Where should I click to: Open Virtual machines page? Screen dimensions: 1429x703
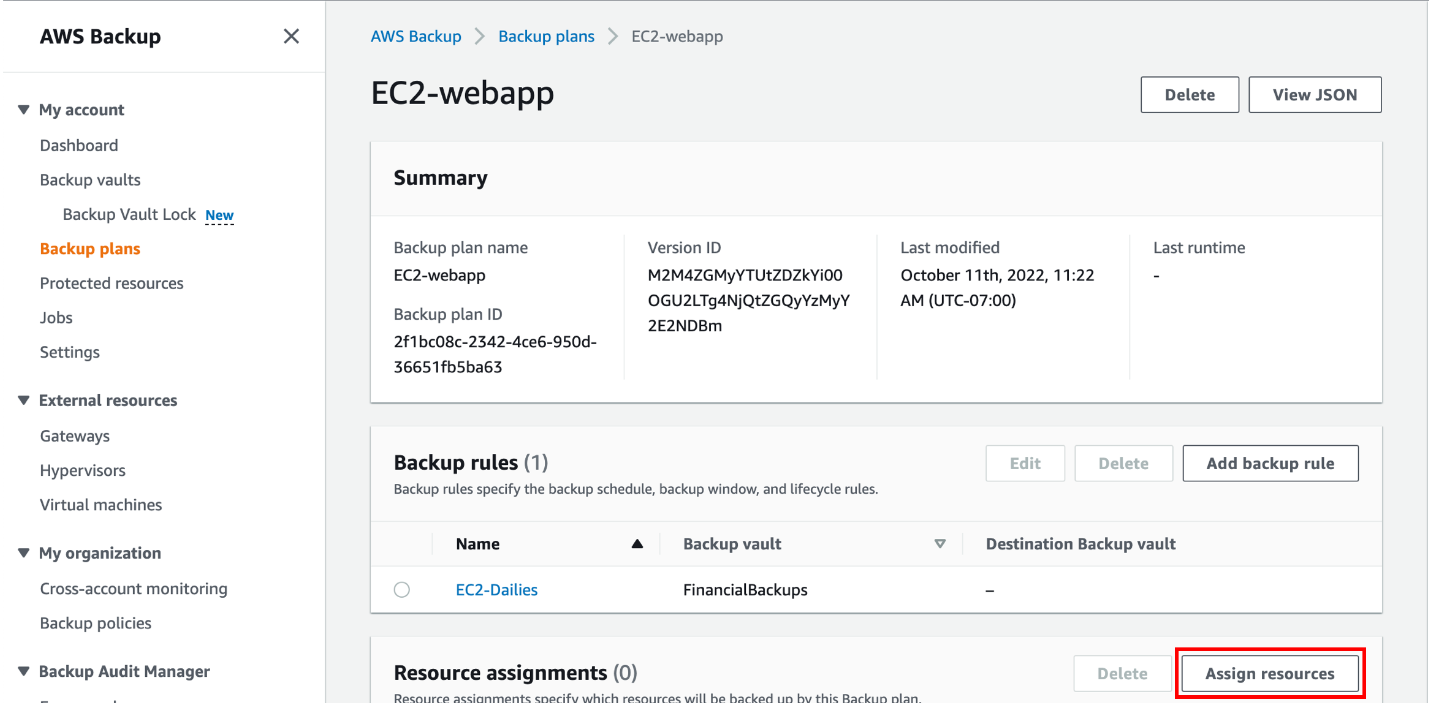(x=101, y=505)
